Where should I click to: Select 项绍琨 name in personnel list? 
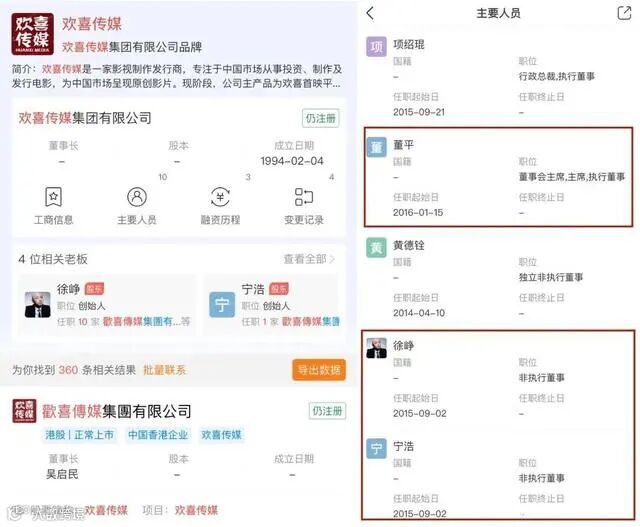(x=409, y=44)
